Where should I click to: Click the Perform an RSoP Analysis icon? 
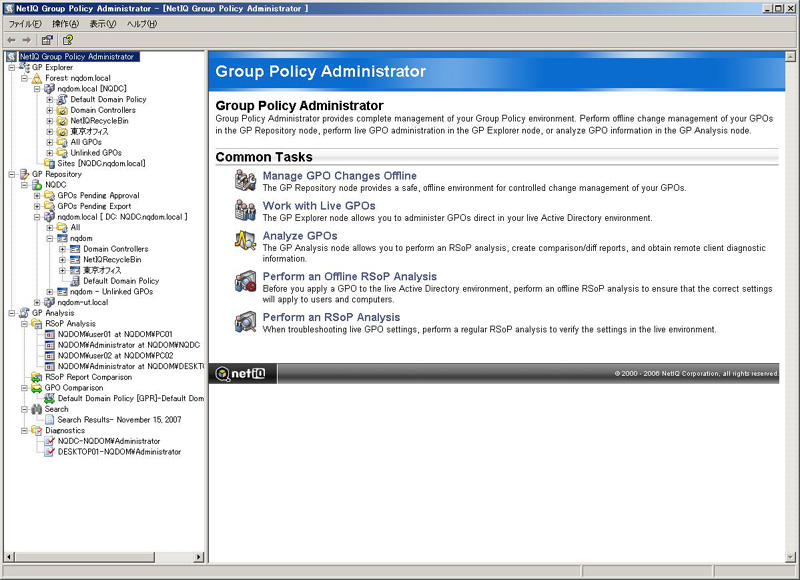[x=245, y=322]
